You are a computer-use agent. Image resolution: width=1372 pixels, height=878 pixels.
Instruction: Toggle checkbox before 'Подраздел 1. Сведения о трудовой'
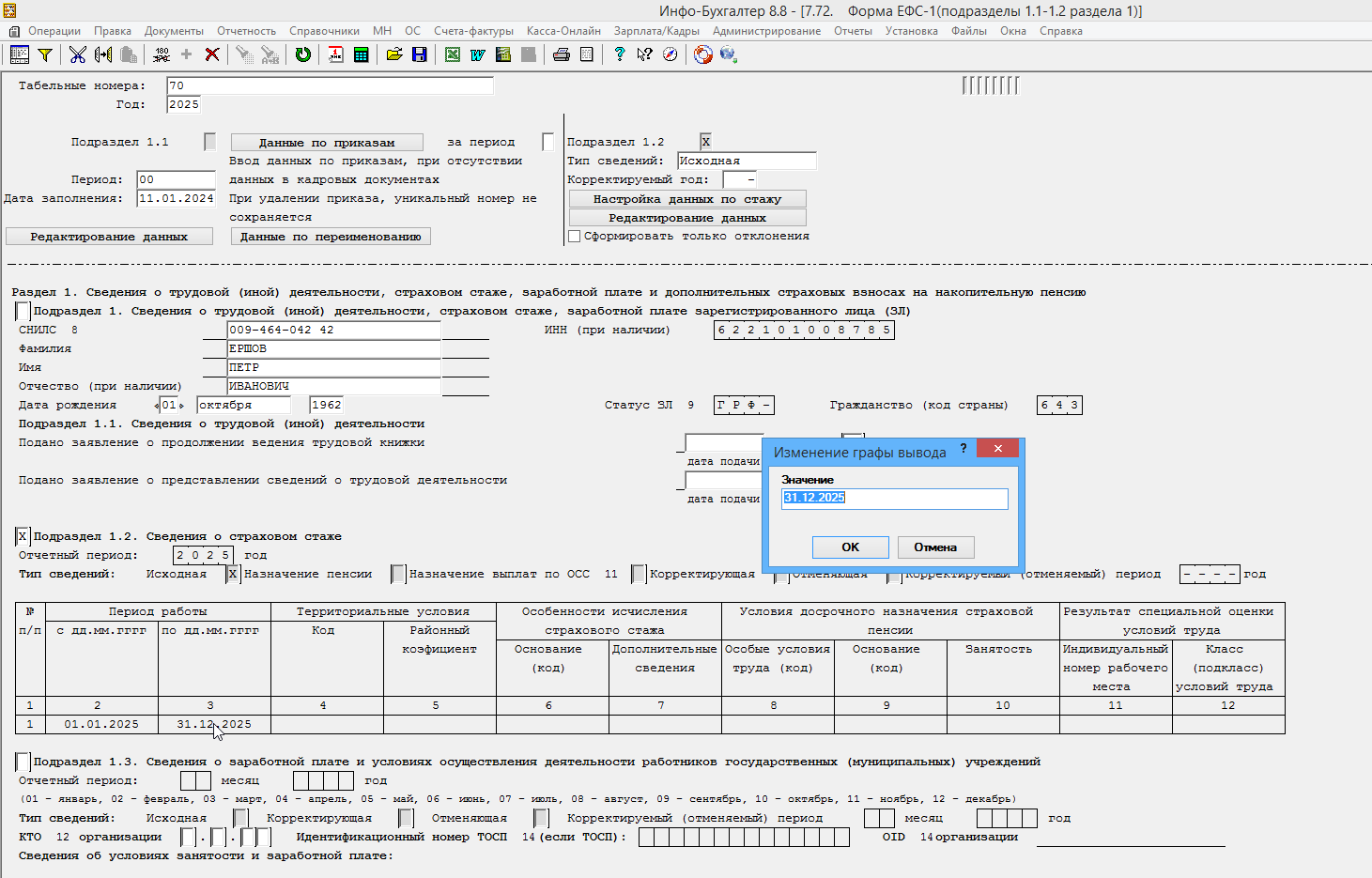pyautogui.click(x=23, y=311)
